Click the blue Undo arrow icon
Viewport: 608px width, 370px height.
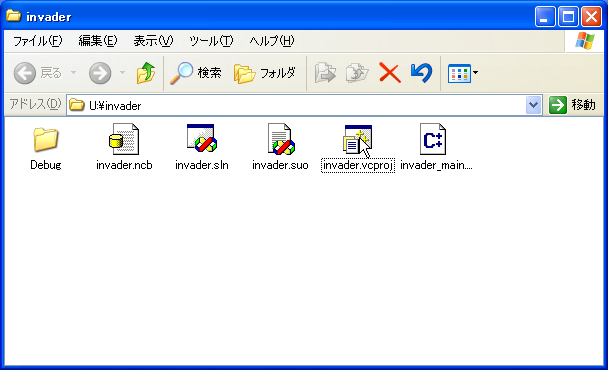(x=421, y=73)
